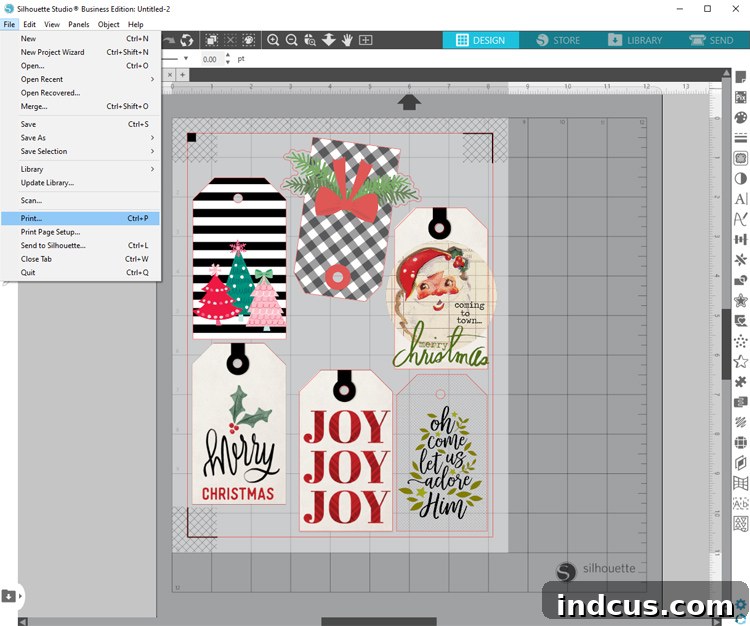This screenshot has width=750, height=626.
Task: Choose Open... from the File menu
Action: [80, 66]
